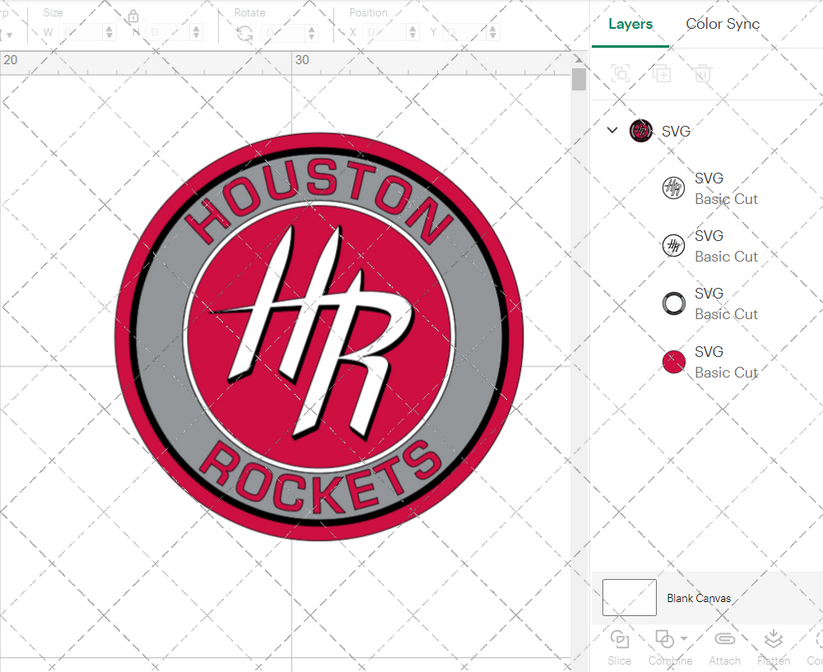Open the Combine options dropdown
This screenshot has height=672, width=823.
pyautogui.click(x=684, y=637)
